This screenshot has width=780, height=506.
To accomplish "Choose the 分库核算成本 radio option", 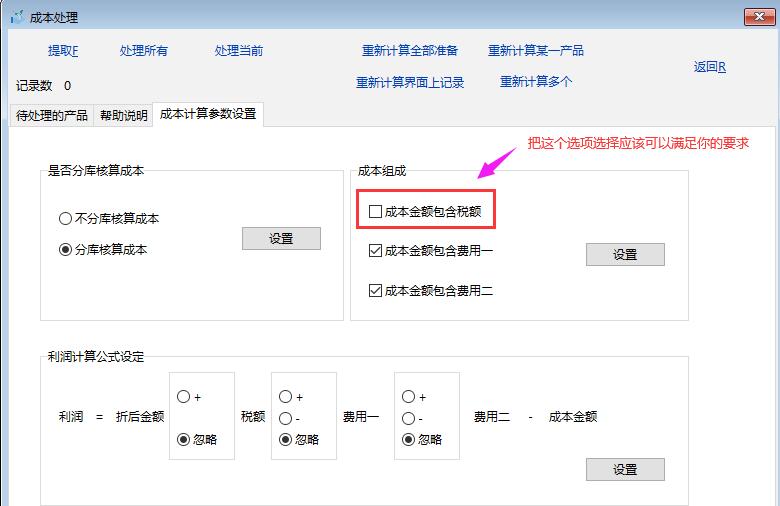I will [66, 249].
